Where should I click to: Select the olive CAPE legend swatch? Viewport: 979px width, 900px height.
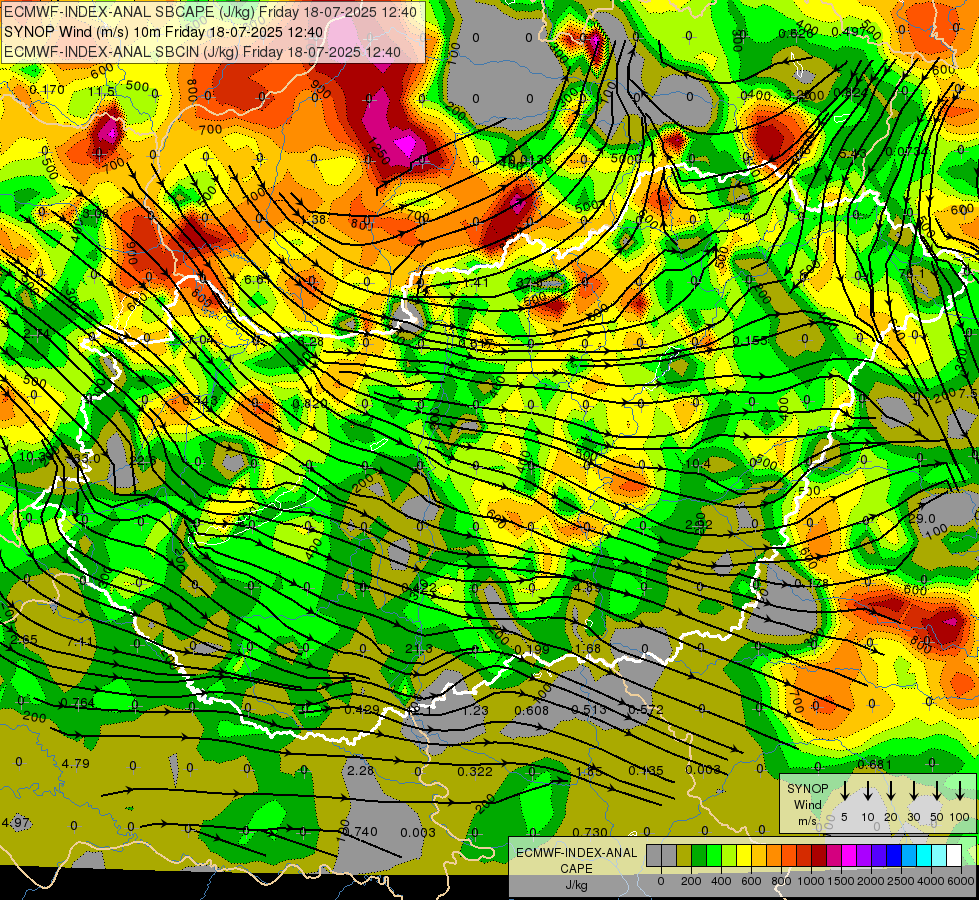click(x=684, y=855)
